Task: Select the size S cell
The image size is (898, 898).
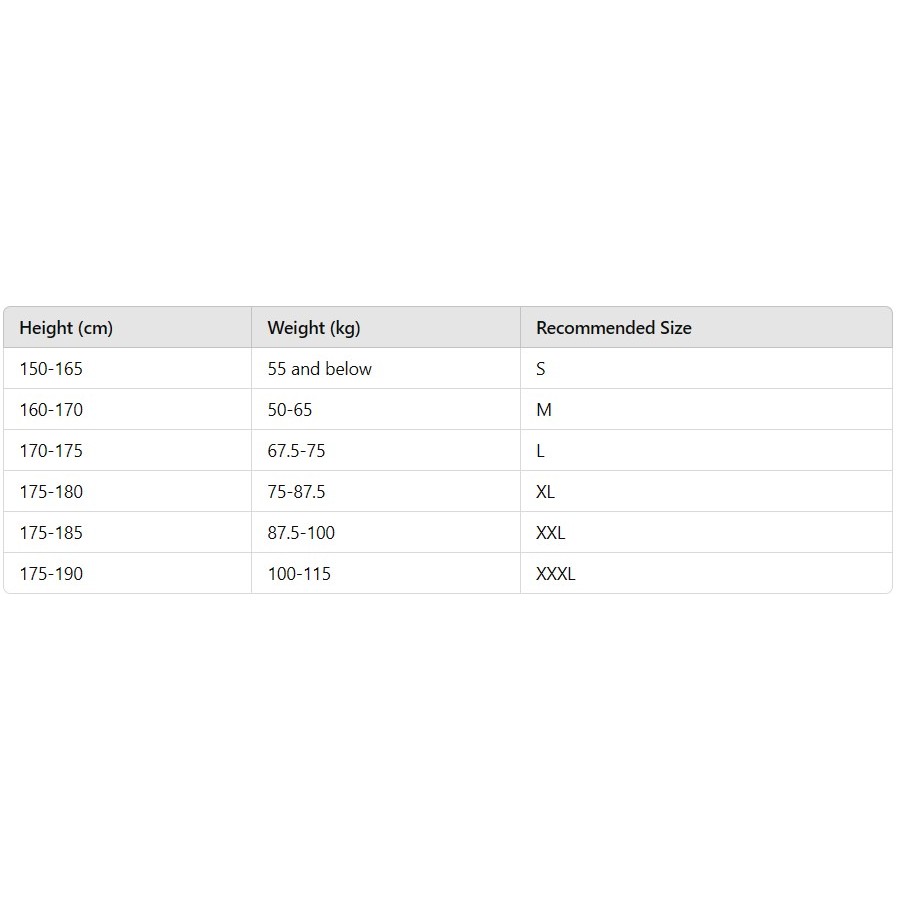Action: [x=706, y=368]
